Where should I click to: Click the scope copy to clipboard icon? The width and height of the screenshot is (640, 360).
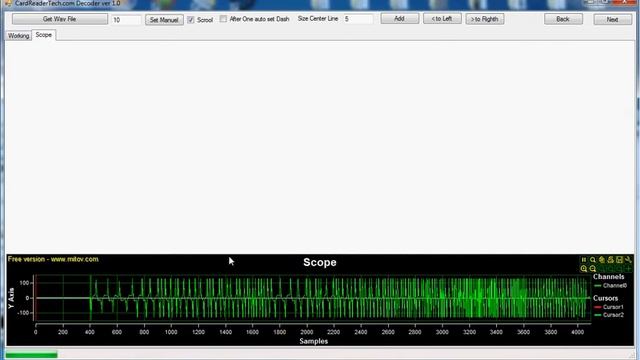click(x=602, y=260)
